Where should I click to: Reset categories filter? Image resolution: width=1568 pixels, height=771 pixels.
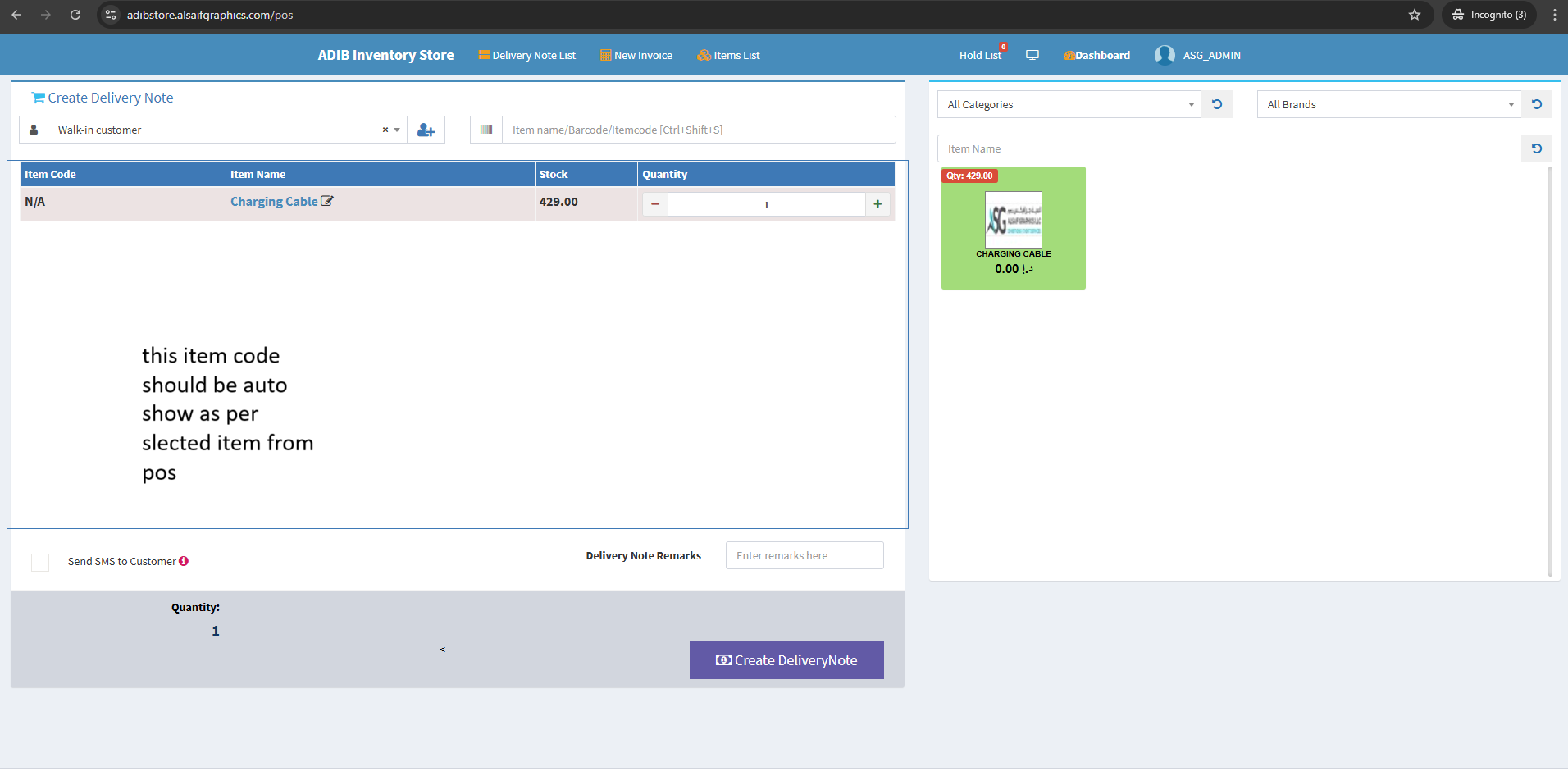click(1217, 104)
